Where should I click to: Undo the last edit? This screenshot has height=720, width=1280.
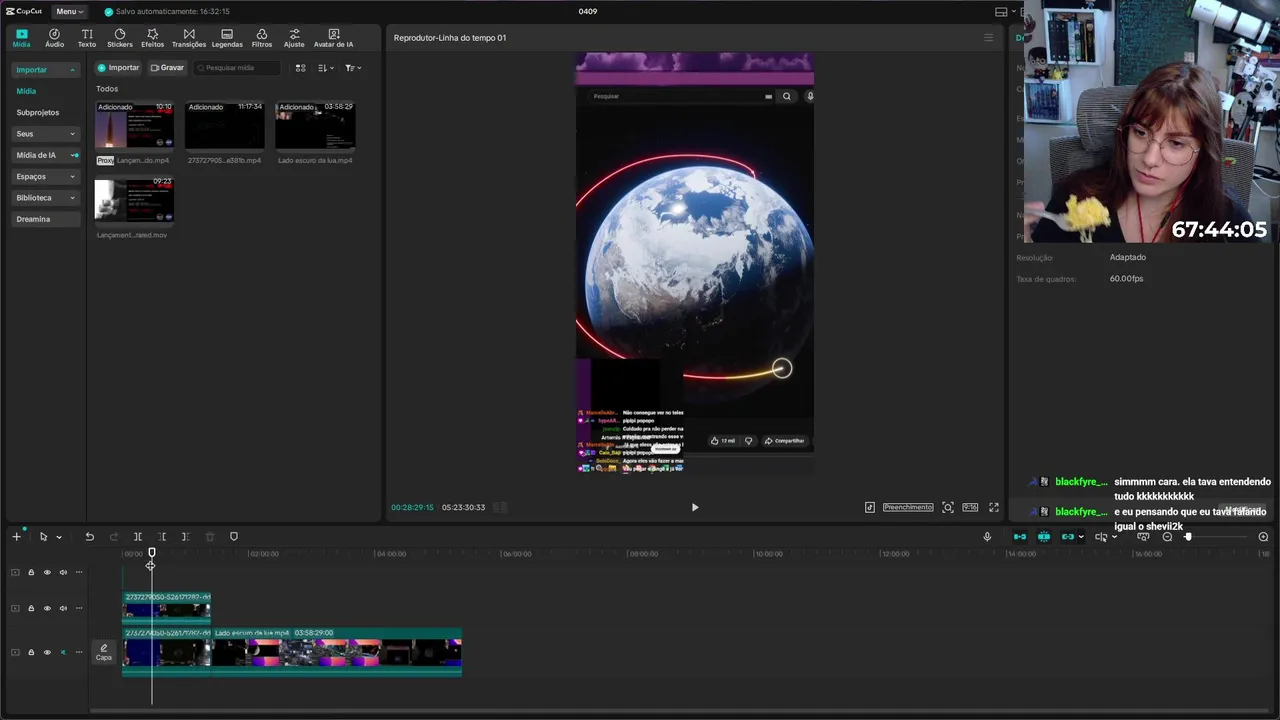pos(89,537)
